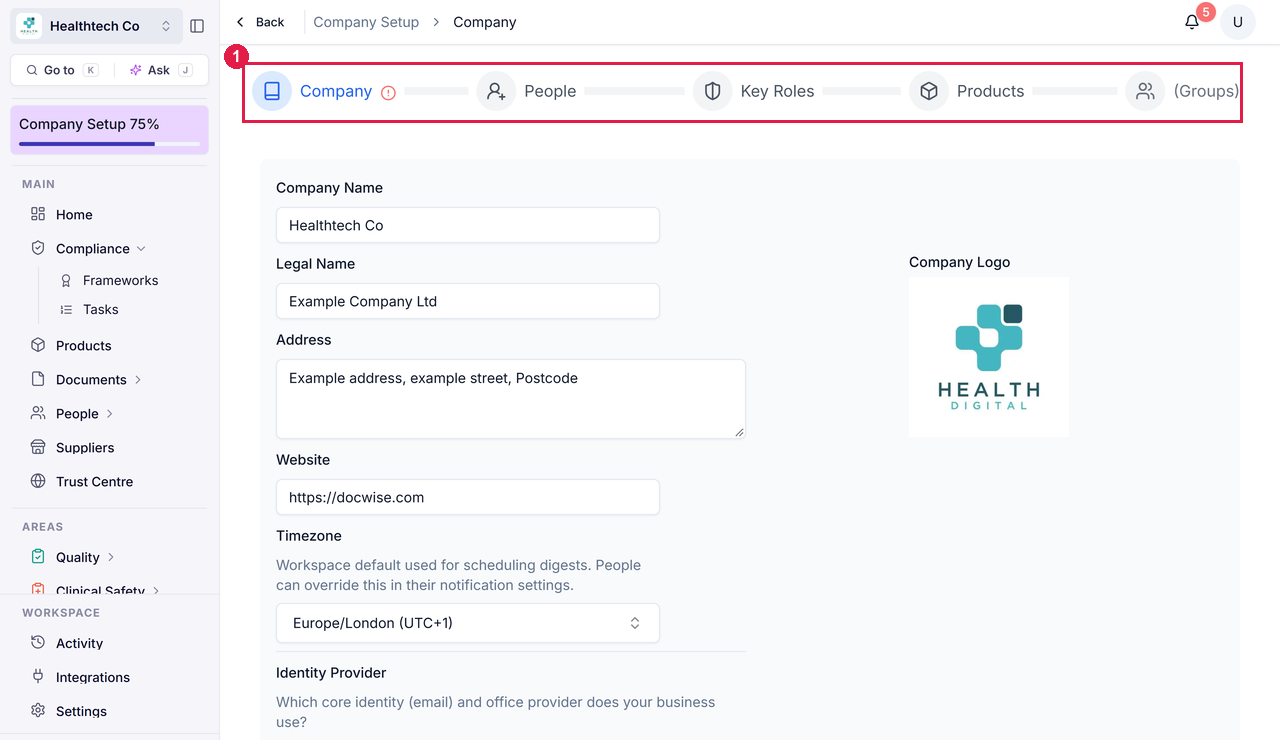Go Back using the top bar button
This screenshot has width=1280, height=740.
pyautogui.click(x=260, y=22)
